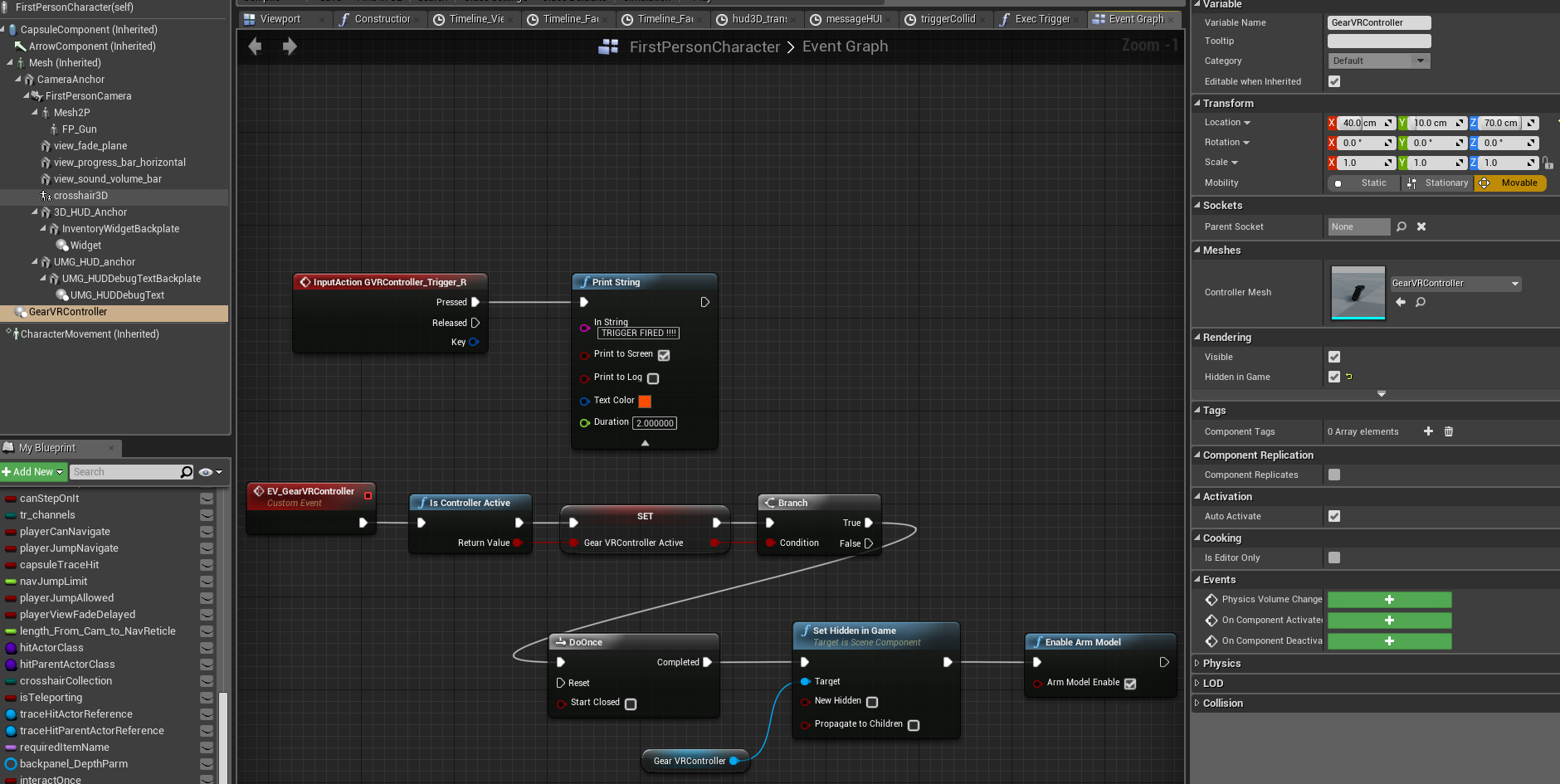Click the Controller Mesh thumbnail

(x=1358, y=293)
